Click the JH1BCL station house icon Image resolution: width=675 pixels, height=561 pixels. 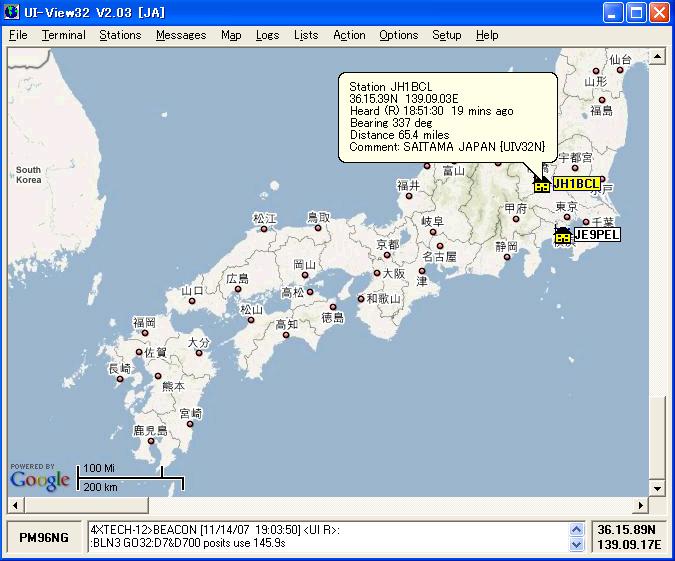[541, 184]
